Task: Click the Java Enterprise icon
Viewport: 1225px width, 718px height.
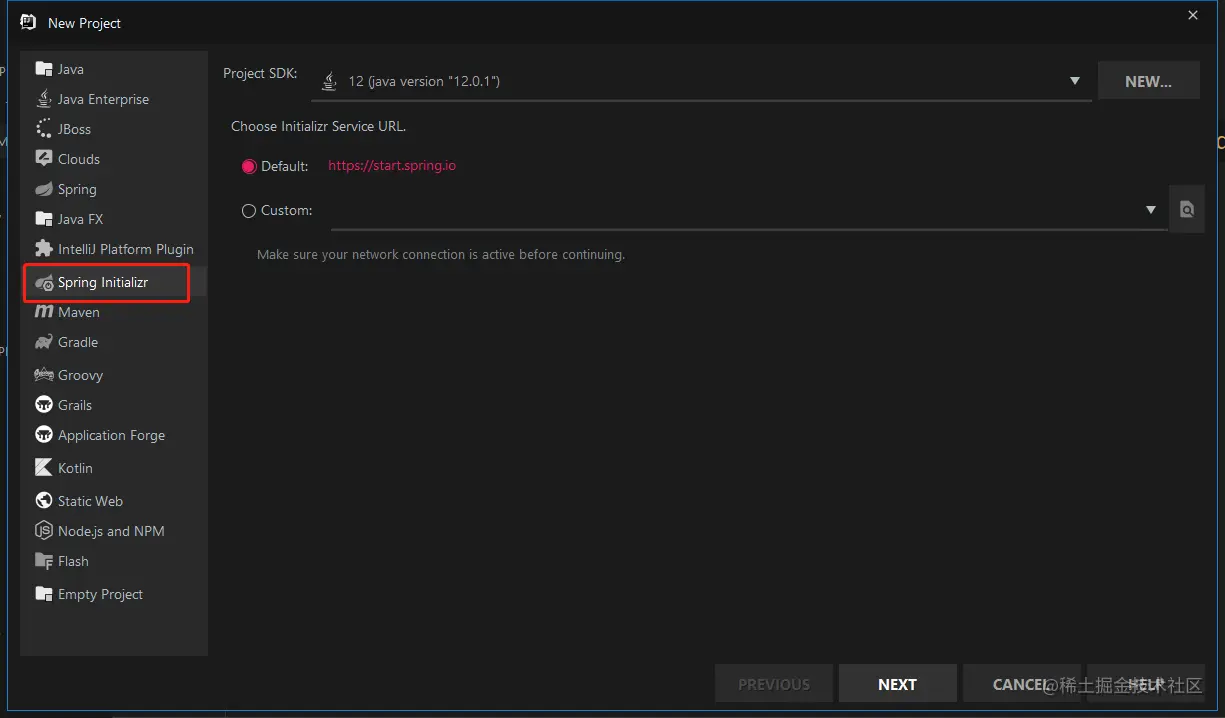Action: click(x=43, y=99)
